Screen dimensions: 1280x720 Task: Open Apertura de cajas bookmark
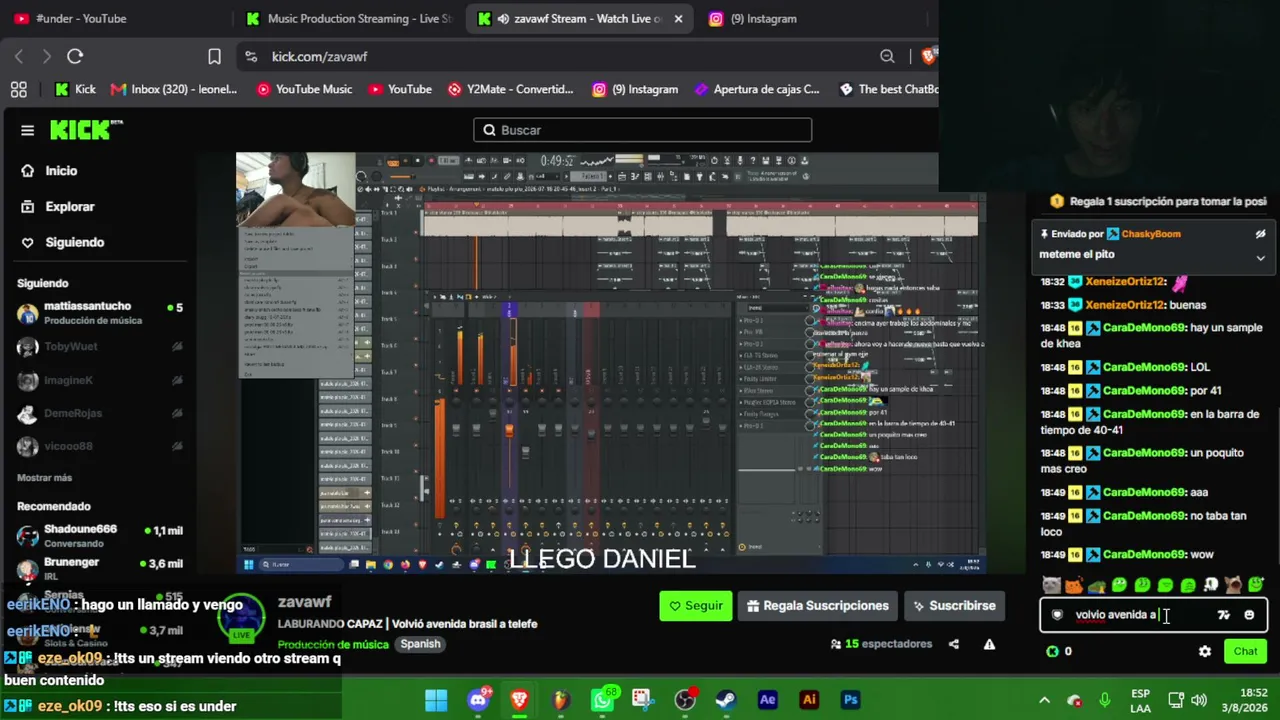[757, 89]
